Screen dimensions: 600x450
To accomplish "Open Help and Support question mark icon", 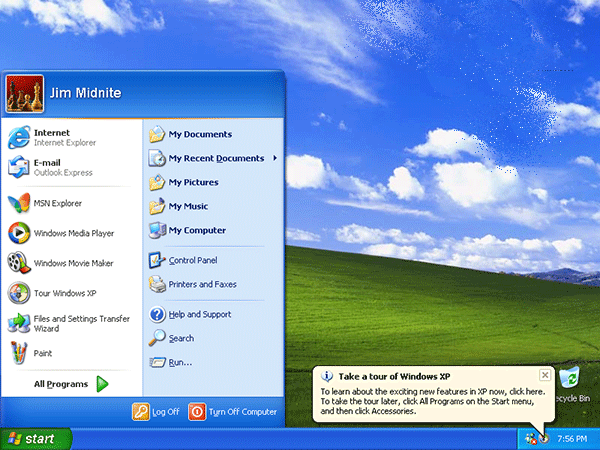I will pyautogui.click(x=157, y=314).
